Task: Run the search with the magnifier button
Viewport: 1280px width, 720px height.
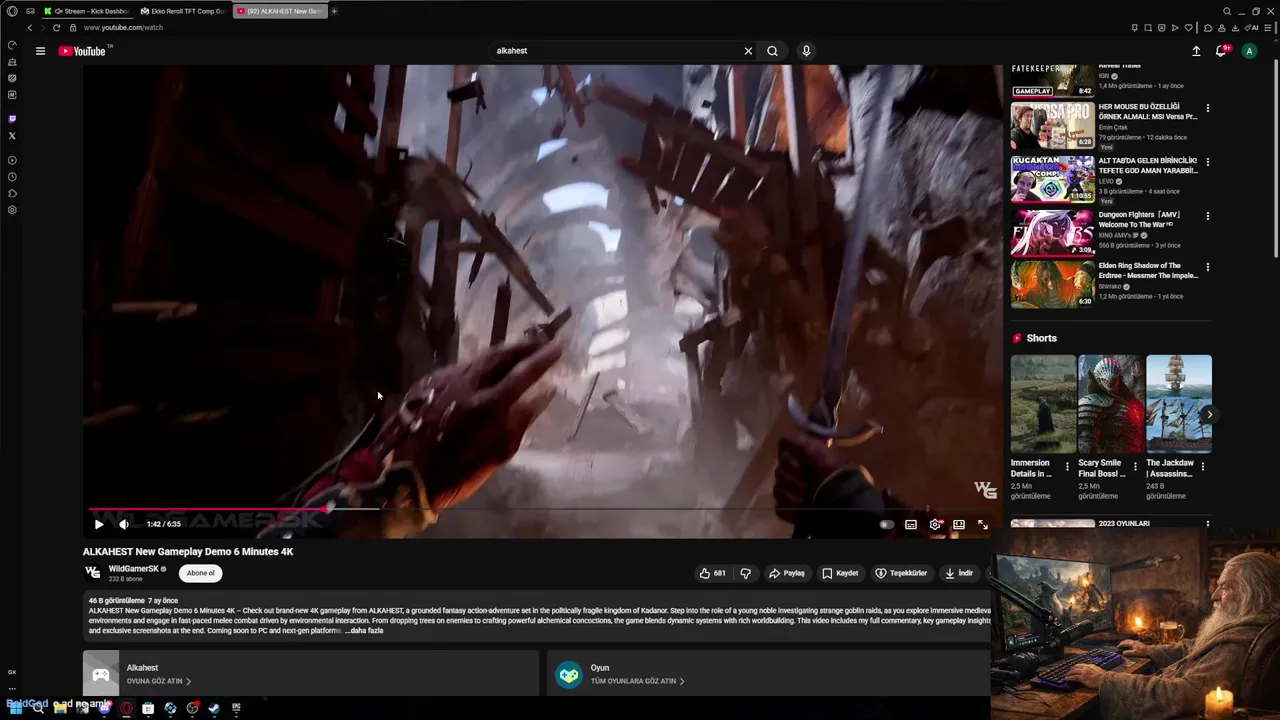Action: (772, 51)
